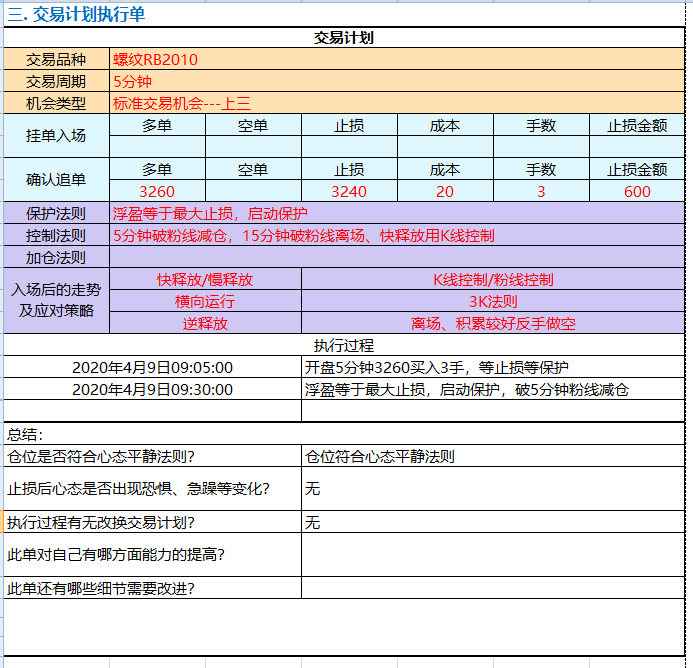Click the empty 空单 cell under 确认追单
This screenshot has height=668, width=693.
click(253, 191)
